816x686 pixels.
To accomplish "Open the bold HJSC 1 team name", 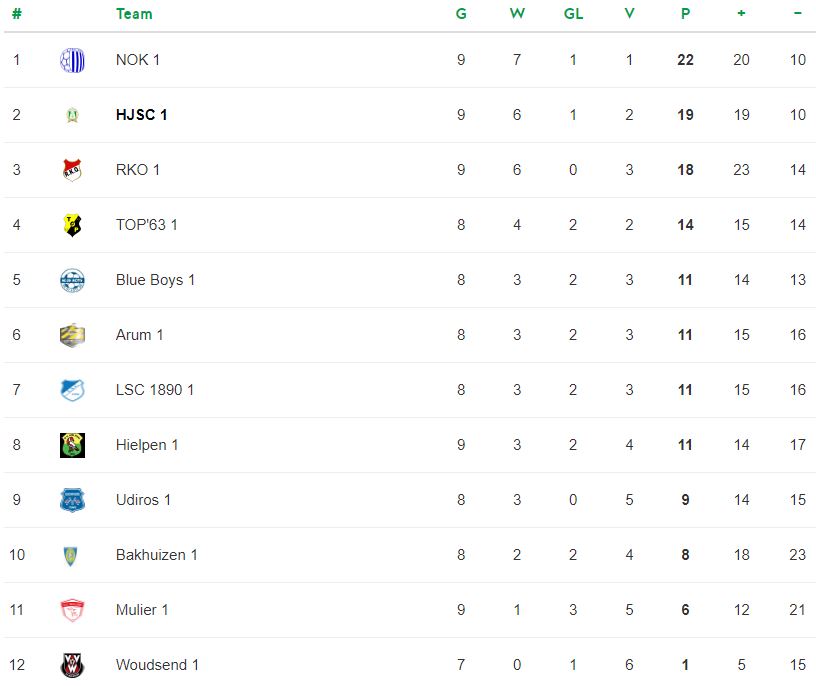I will click(x=142, y=115).
